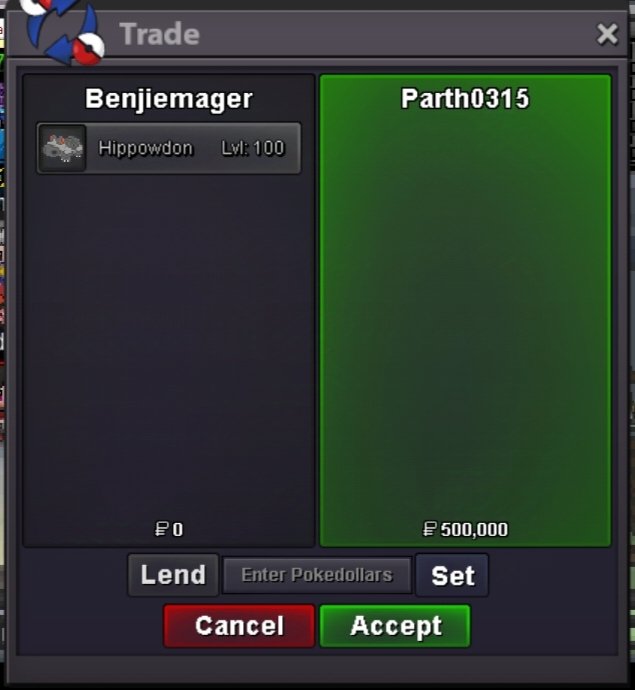This screenshot has height=690, width=635.
Task: Click the Hippowdon sprite thumbnail
Action: (x=62, y=148)
